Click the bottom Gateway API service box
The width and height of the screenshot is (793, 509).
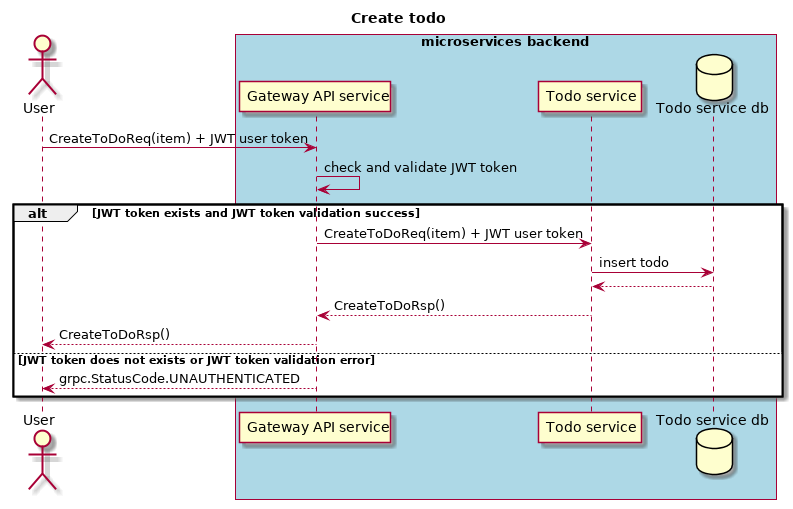click(x=316, y=427)
